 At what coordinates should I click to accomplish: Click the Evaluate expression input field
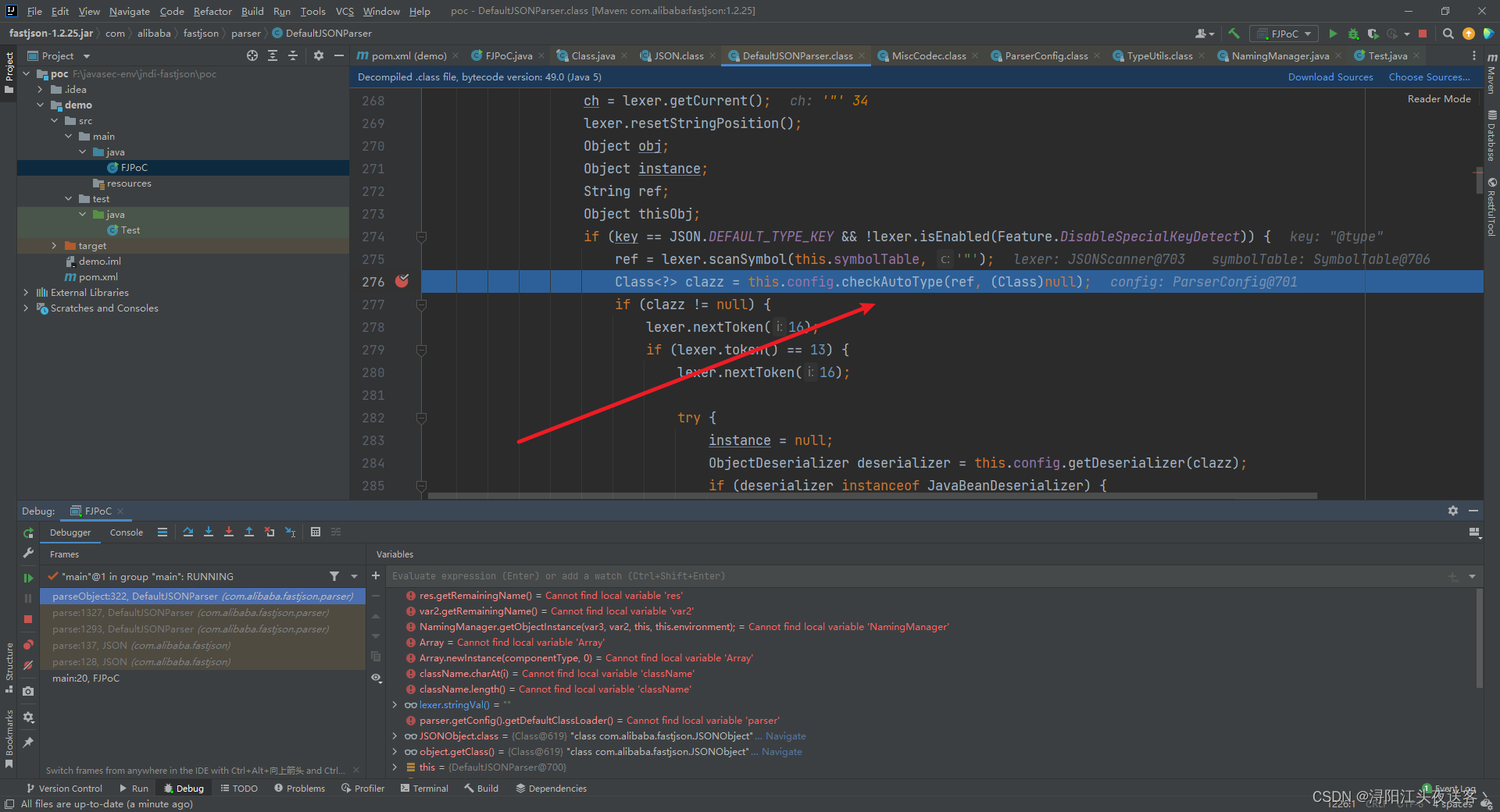[x=914, y=575]
